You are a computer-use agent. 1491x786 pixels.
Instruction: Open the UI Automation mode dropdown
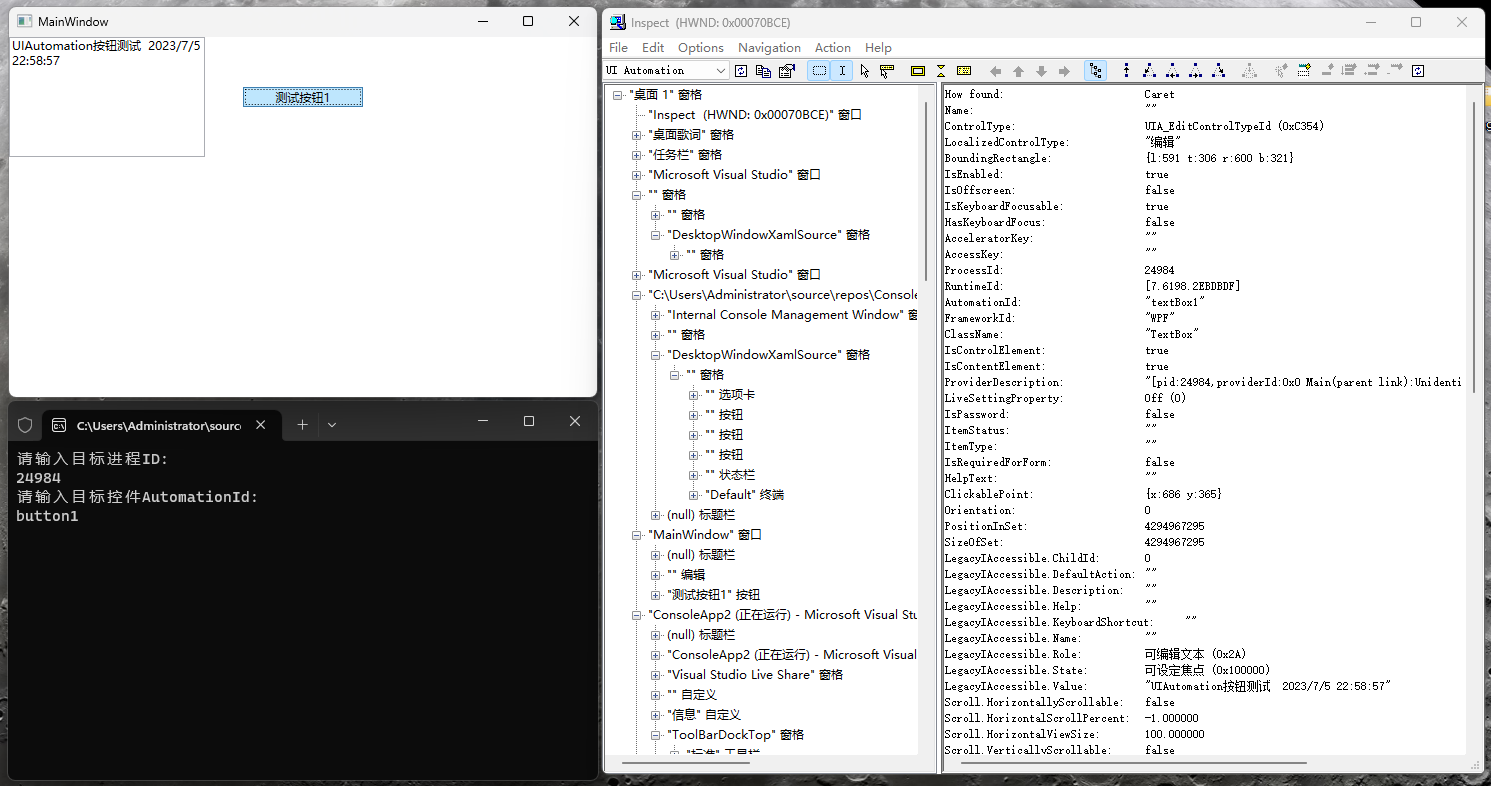coord(722,70)
